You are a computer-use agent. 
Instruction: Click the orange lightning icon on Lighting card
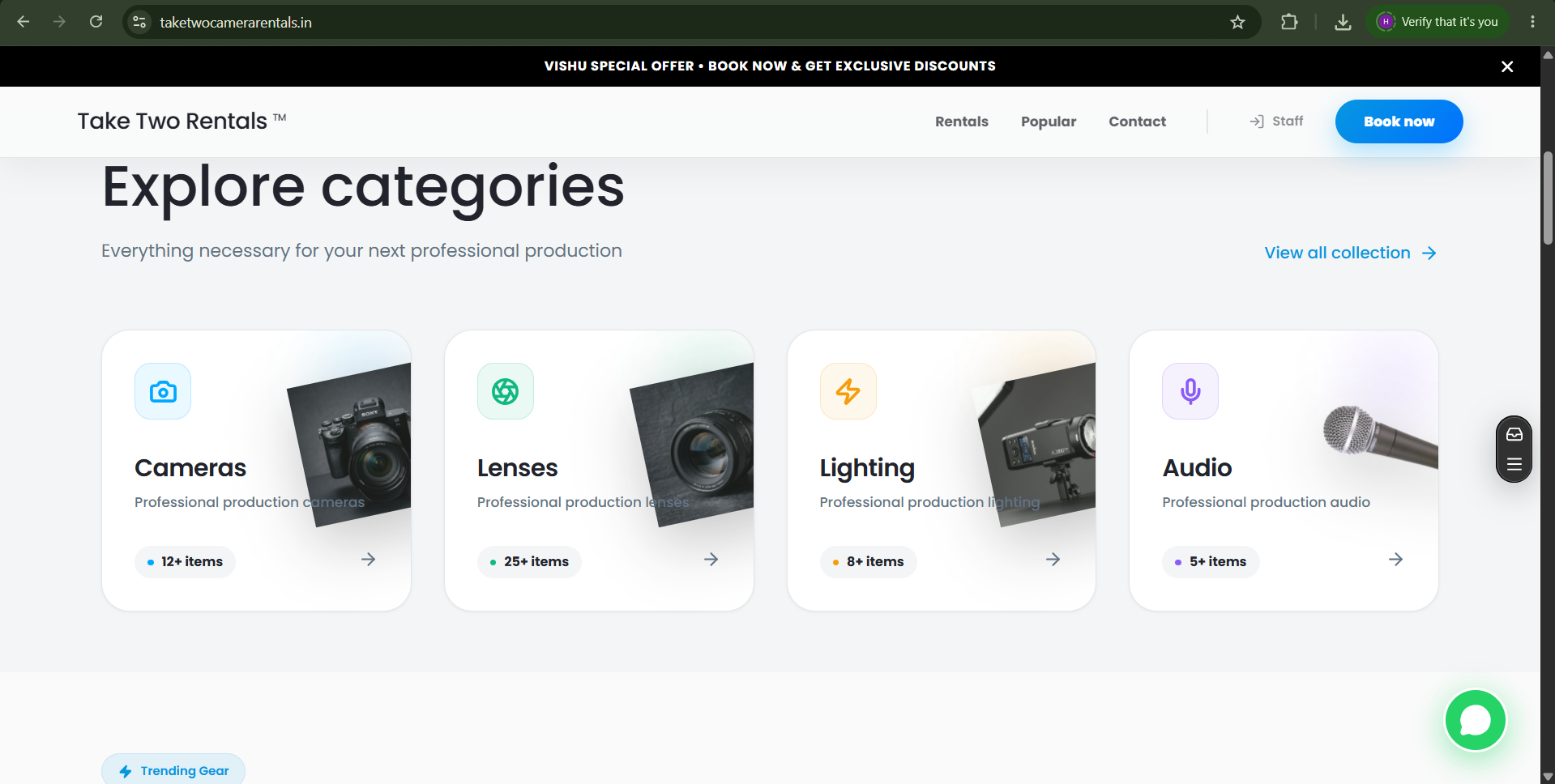848,391
